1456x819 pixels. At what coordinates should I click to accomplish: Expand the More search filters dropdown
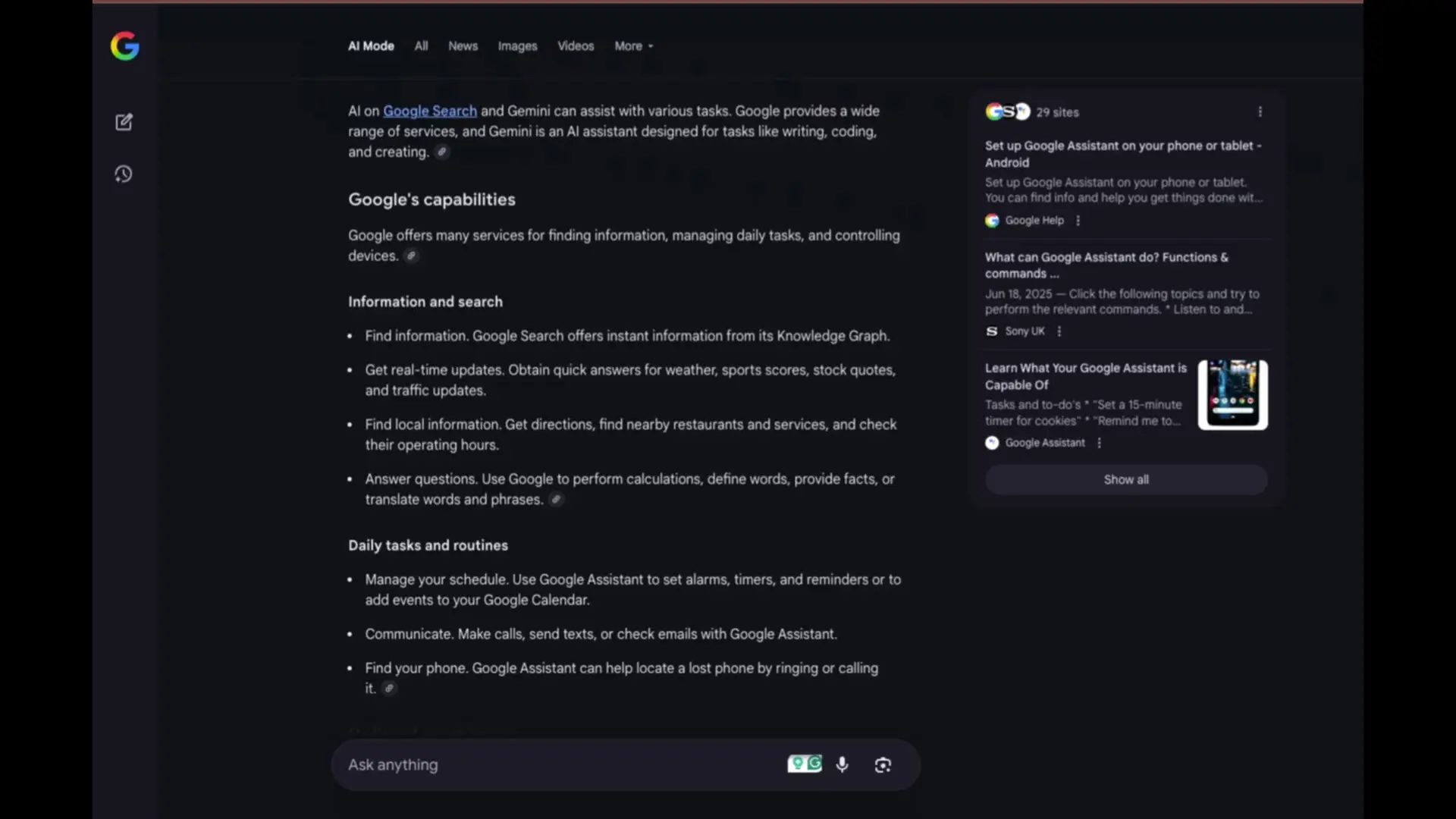633,46
